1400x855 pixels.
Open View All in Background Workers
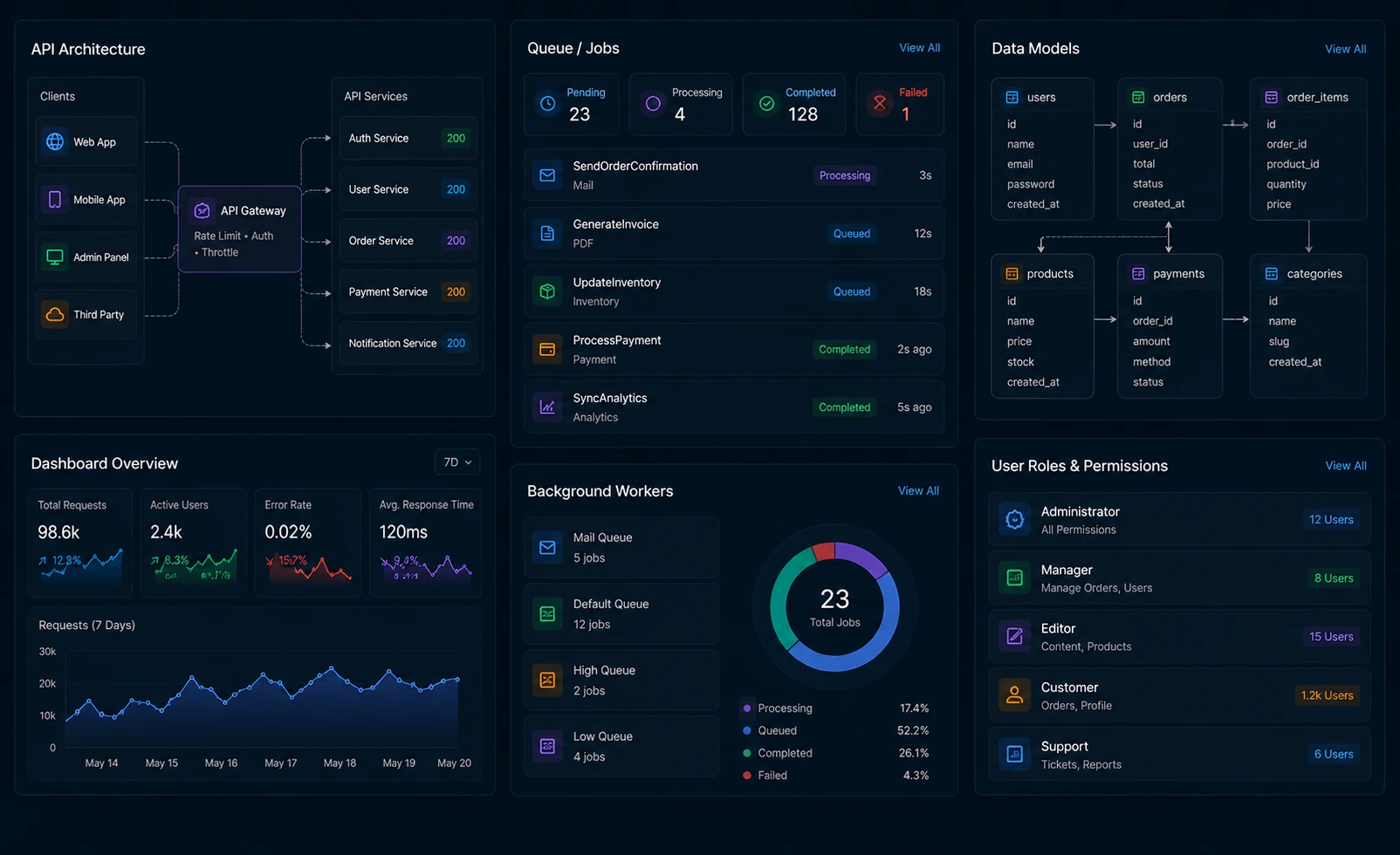coord(918,490)
